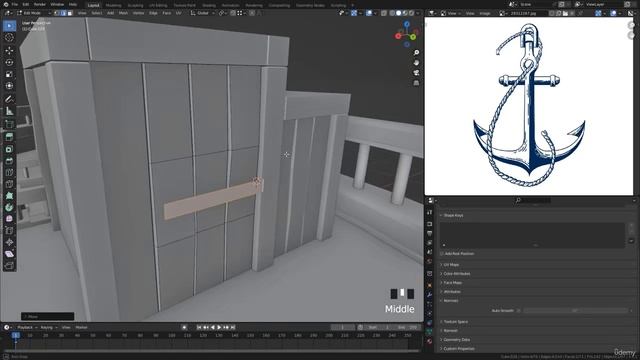Switch perspective/orthographic with grid icon
Screen dimensions: 640x360
(416, 83)
